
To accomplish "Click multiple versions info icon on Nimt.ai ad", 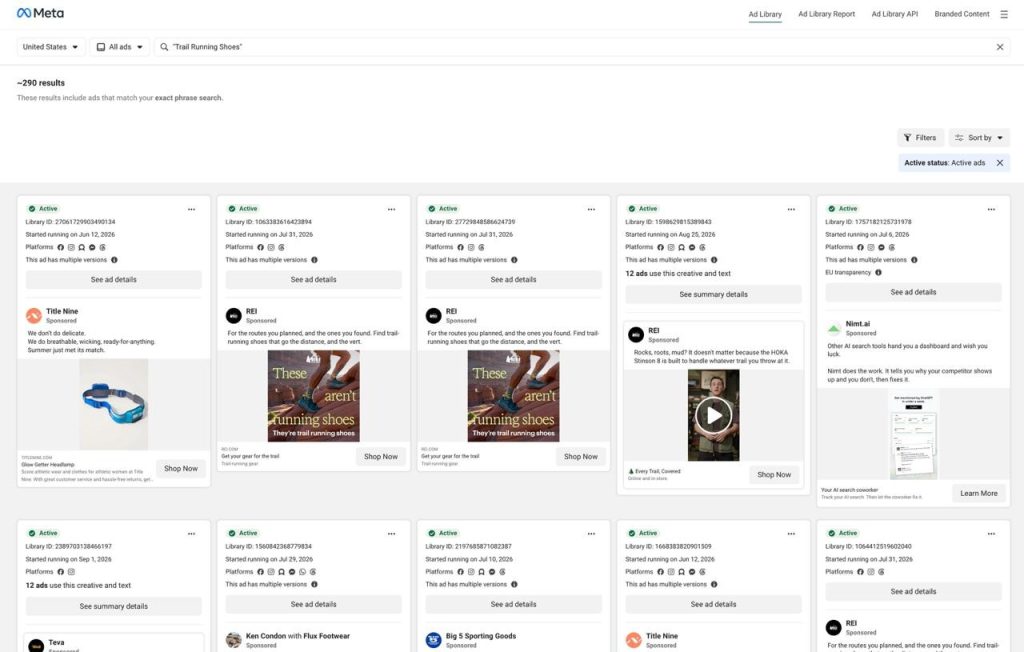I will point(914,260).
